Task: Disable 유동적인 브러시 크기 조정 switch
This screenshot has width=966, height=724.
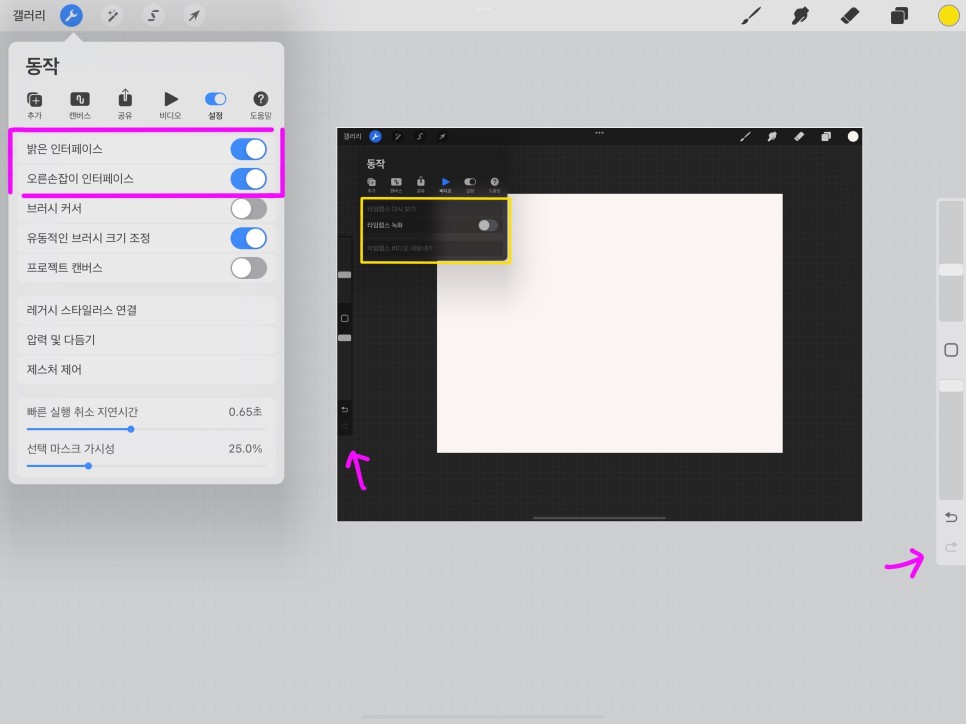Action: [249, 238]
